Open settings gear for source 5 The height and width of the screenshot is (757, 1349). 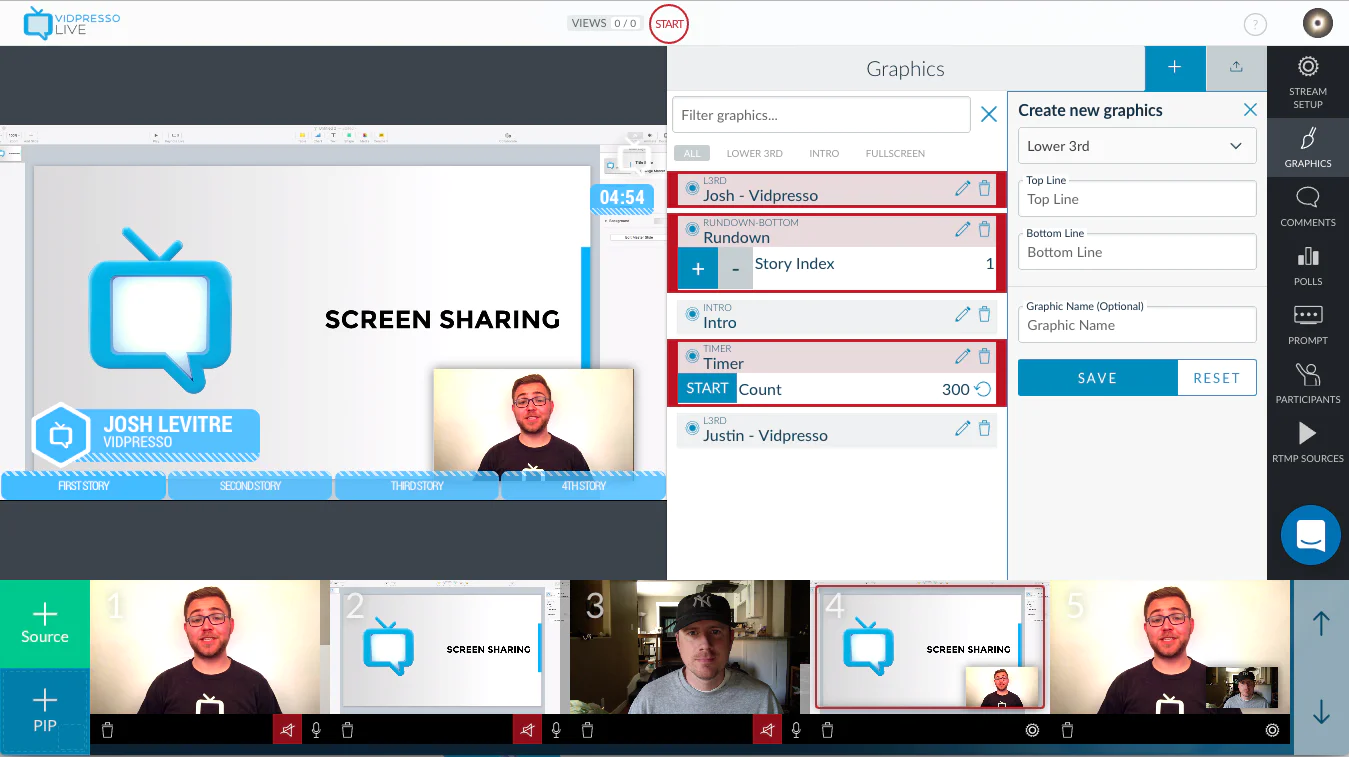pyautogui.click(x=1272, y=730)
